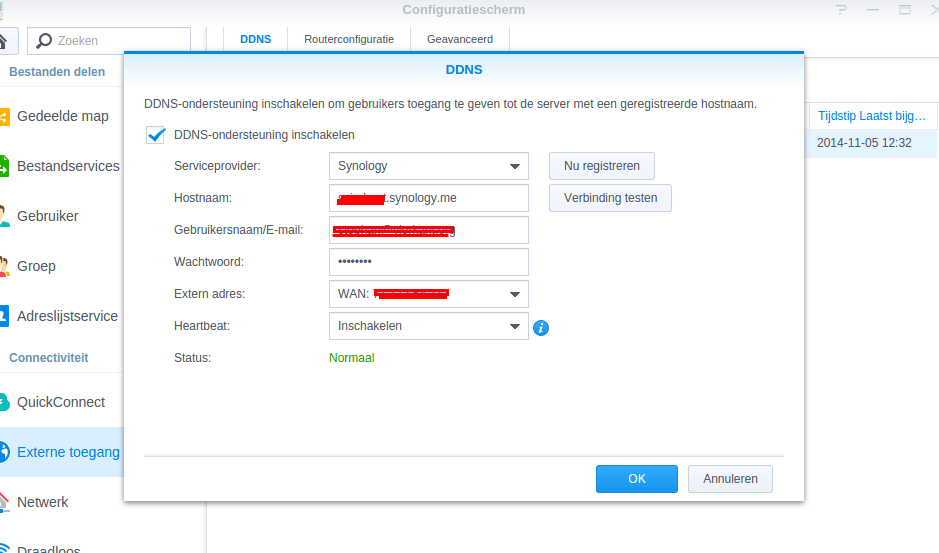939x553 pixels.
Task: Click the magnifier icon in search field
Action: (44, 41)
